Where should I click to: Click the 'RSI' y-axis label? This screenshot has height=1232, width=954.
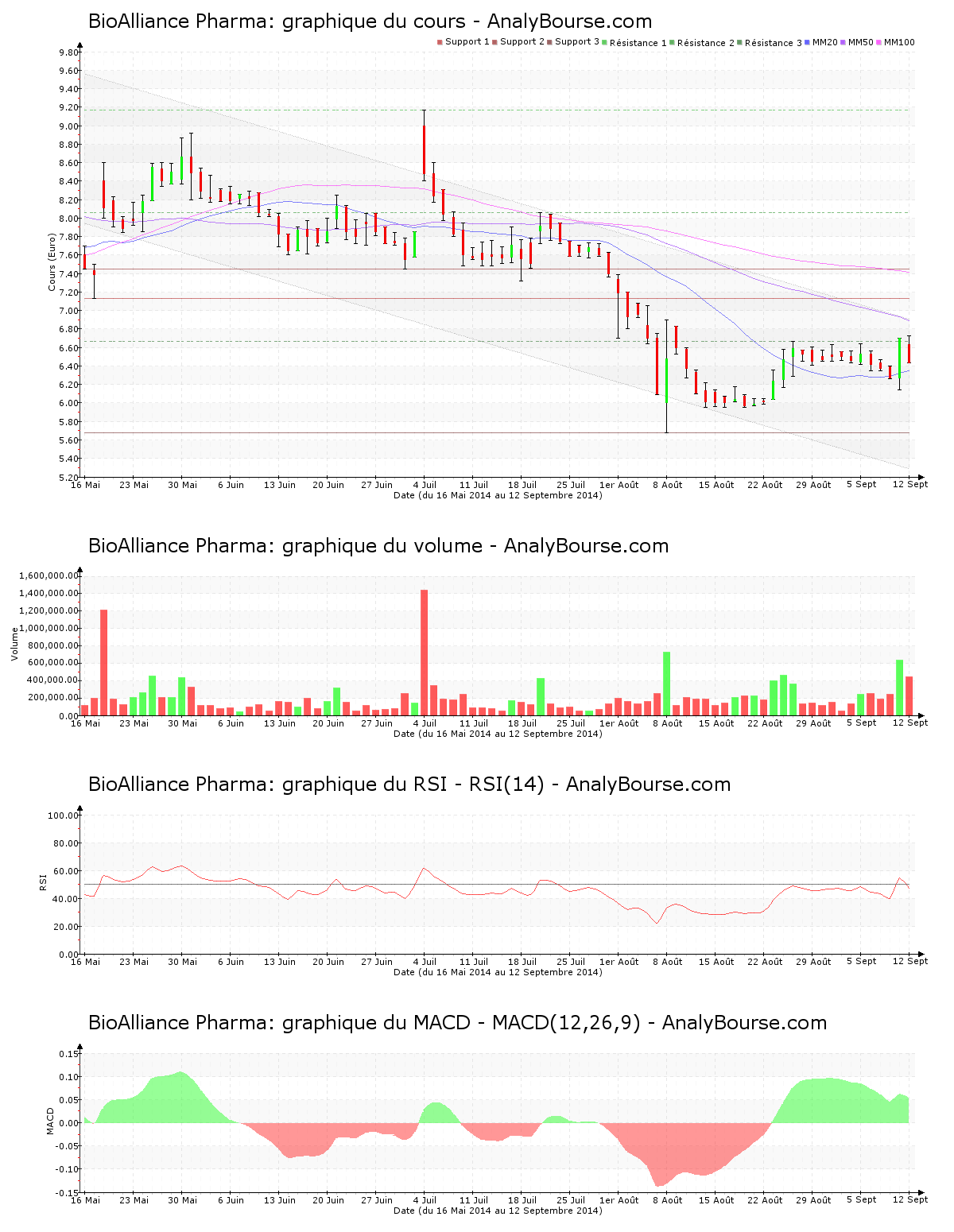(x=42, y=882)
